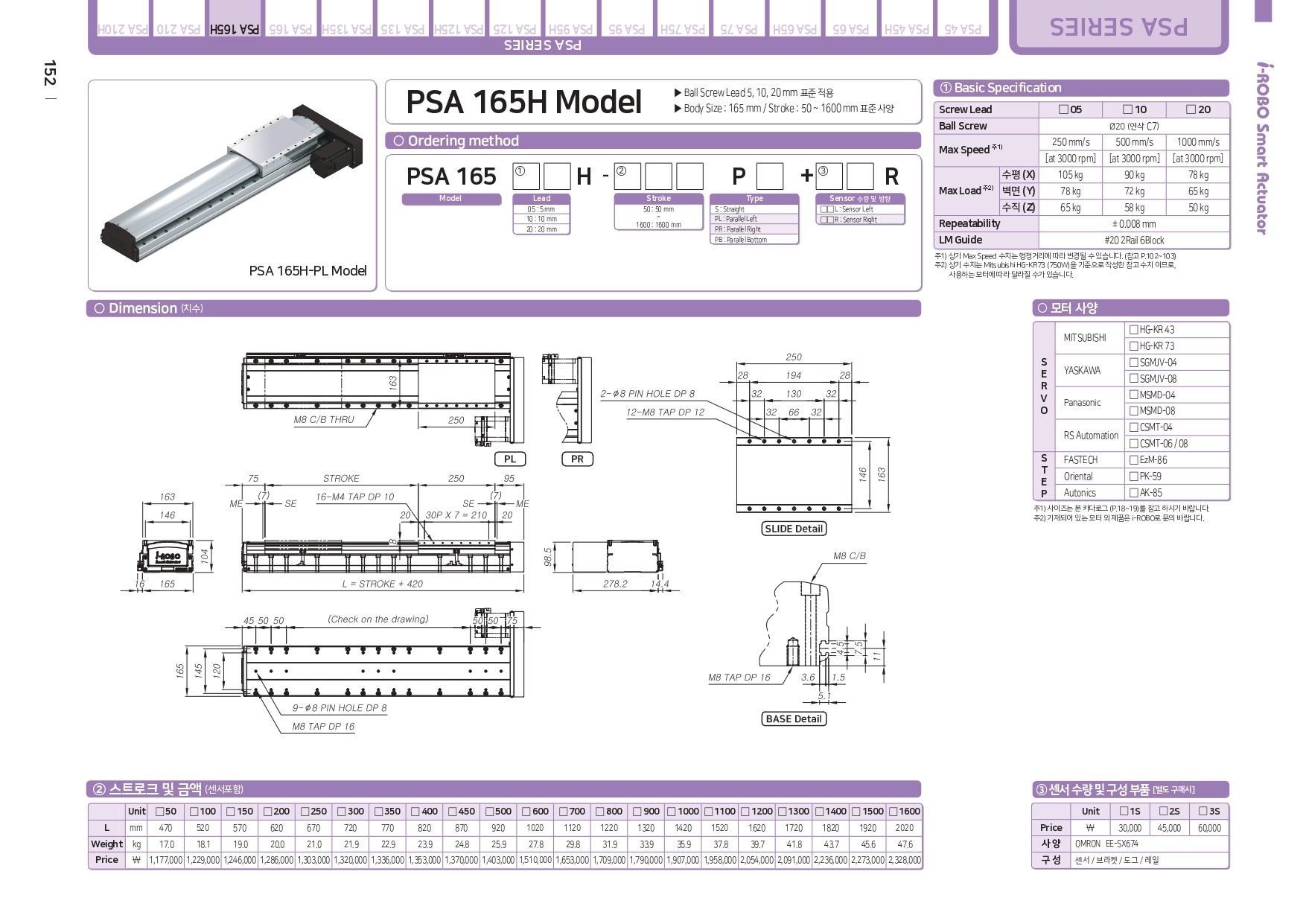Tick the stroke 50 checkbox
1306x924 pixels.
(x=159, y=812)
